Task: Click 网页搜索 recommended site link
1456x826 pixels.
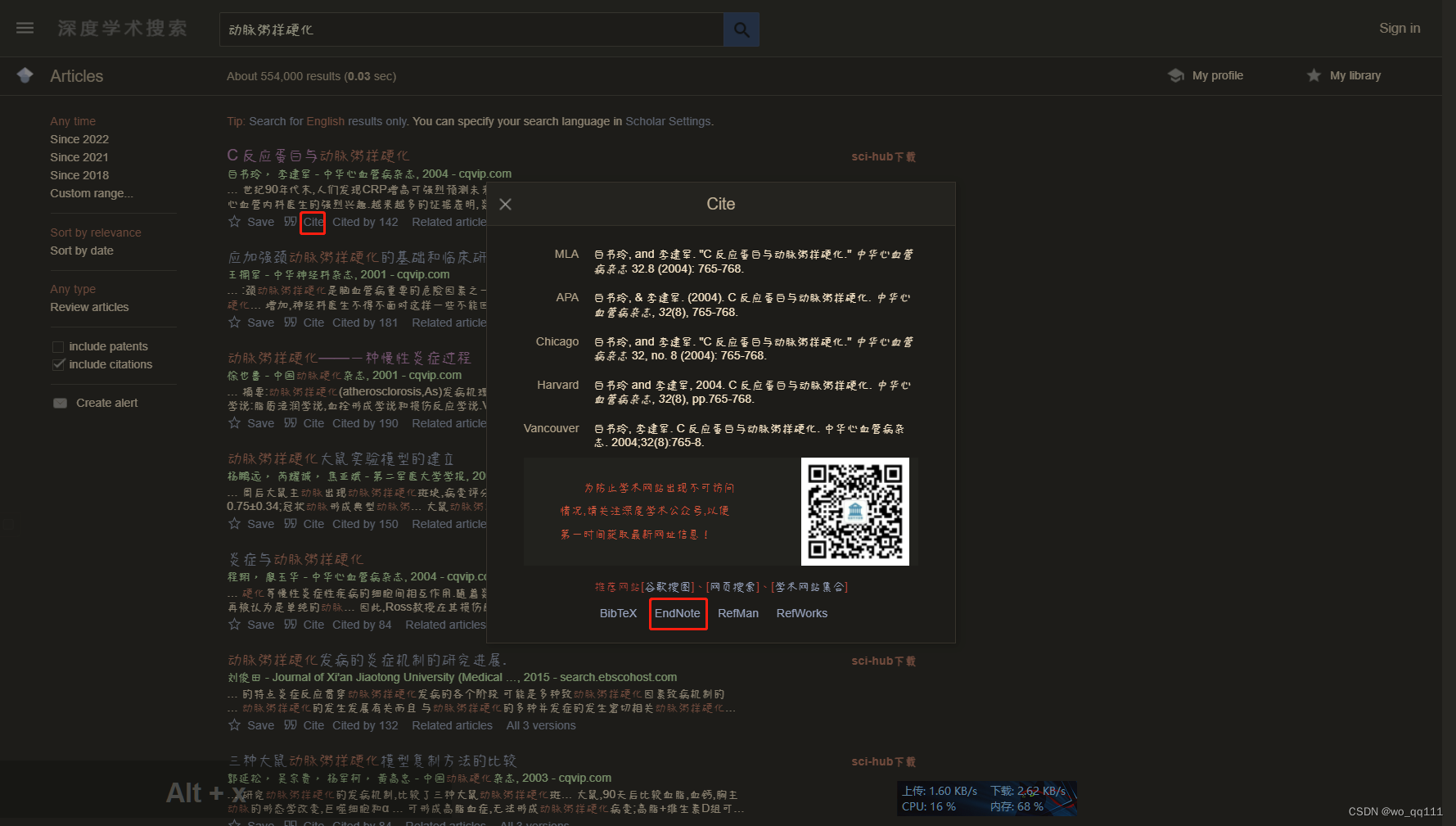Action: pos(733,587)
